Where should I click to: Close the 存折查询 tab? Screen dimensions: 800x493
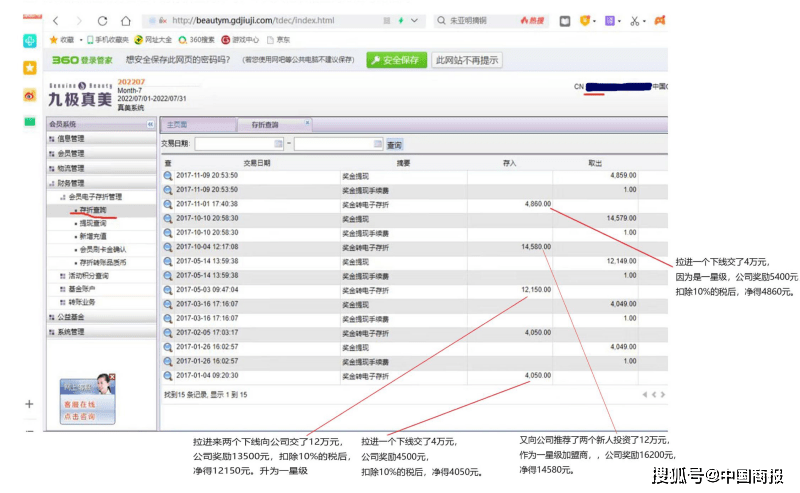click(307, 123)
